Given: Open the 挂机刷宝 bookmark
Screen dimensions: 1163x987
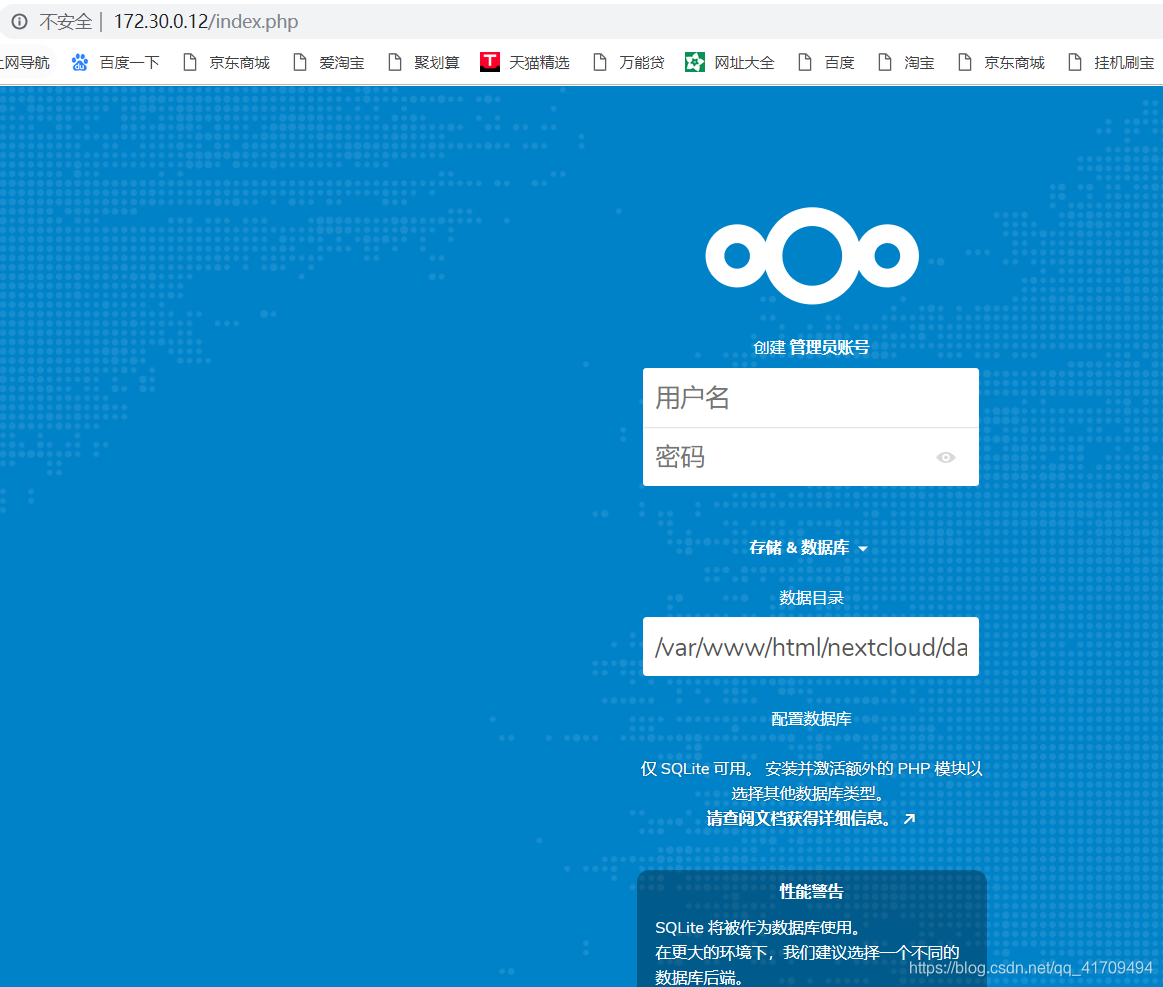Looking at the screenshot, I should [x=1111, y=62].
